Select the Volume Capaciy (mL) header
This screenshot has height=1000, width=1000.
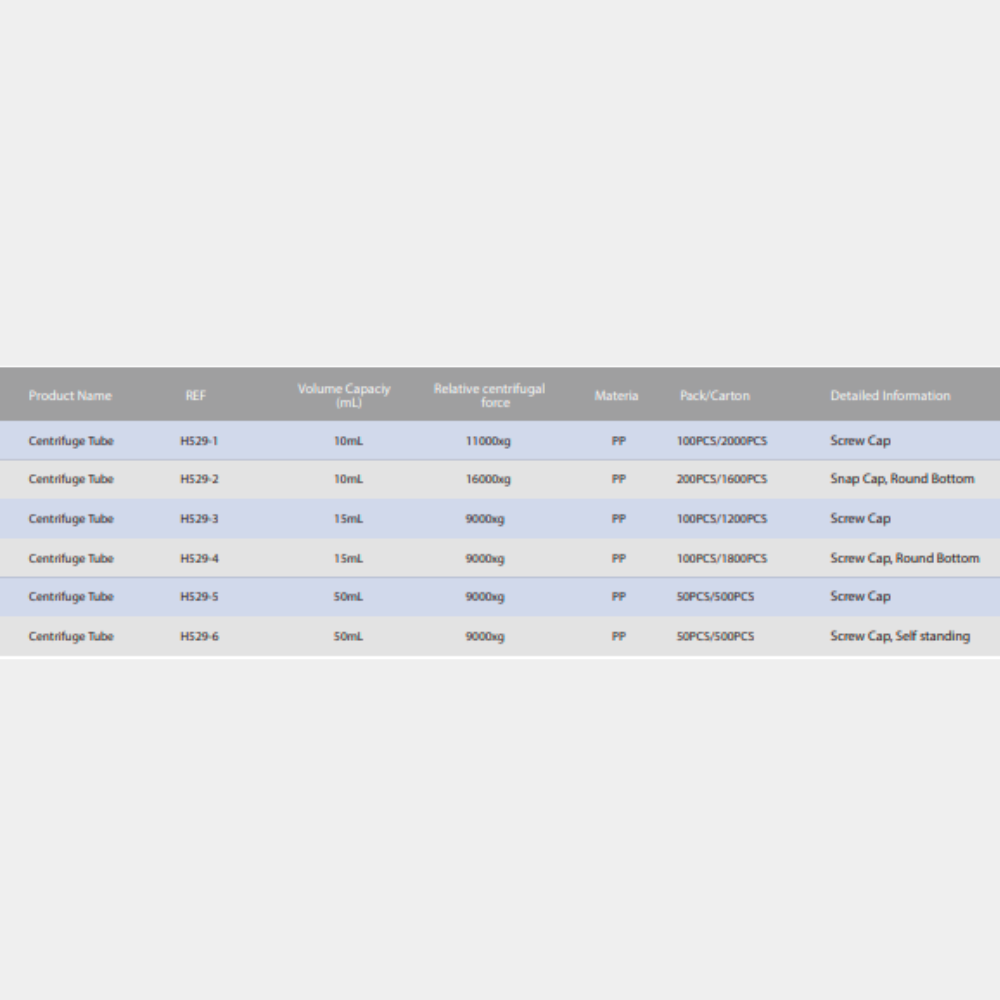coord(344,395)
